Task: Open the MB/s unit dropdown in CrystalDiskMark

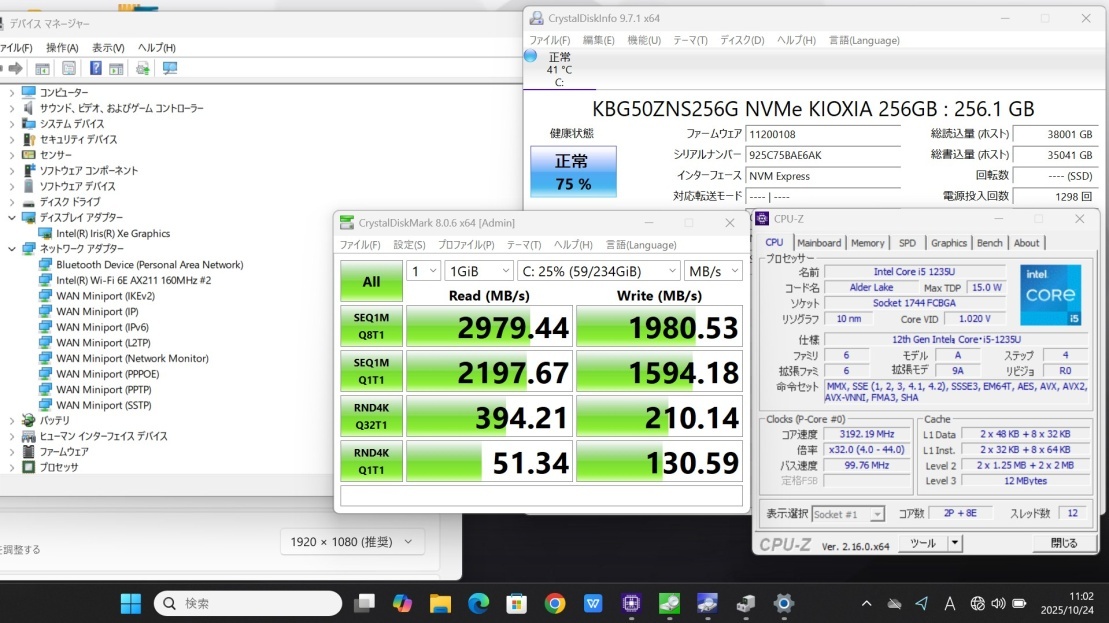Action: pyautogui.click(x=713, y=271)
